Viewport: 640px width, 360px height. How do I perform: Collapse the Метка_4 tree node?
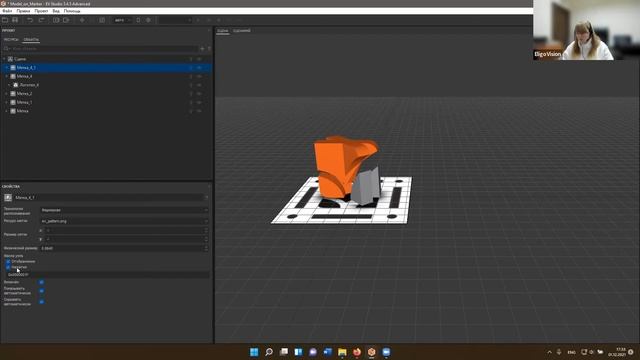[7, 76]
